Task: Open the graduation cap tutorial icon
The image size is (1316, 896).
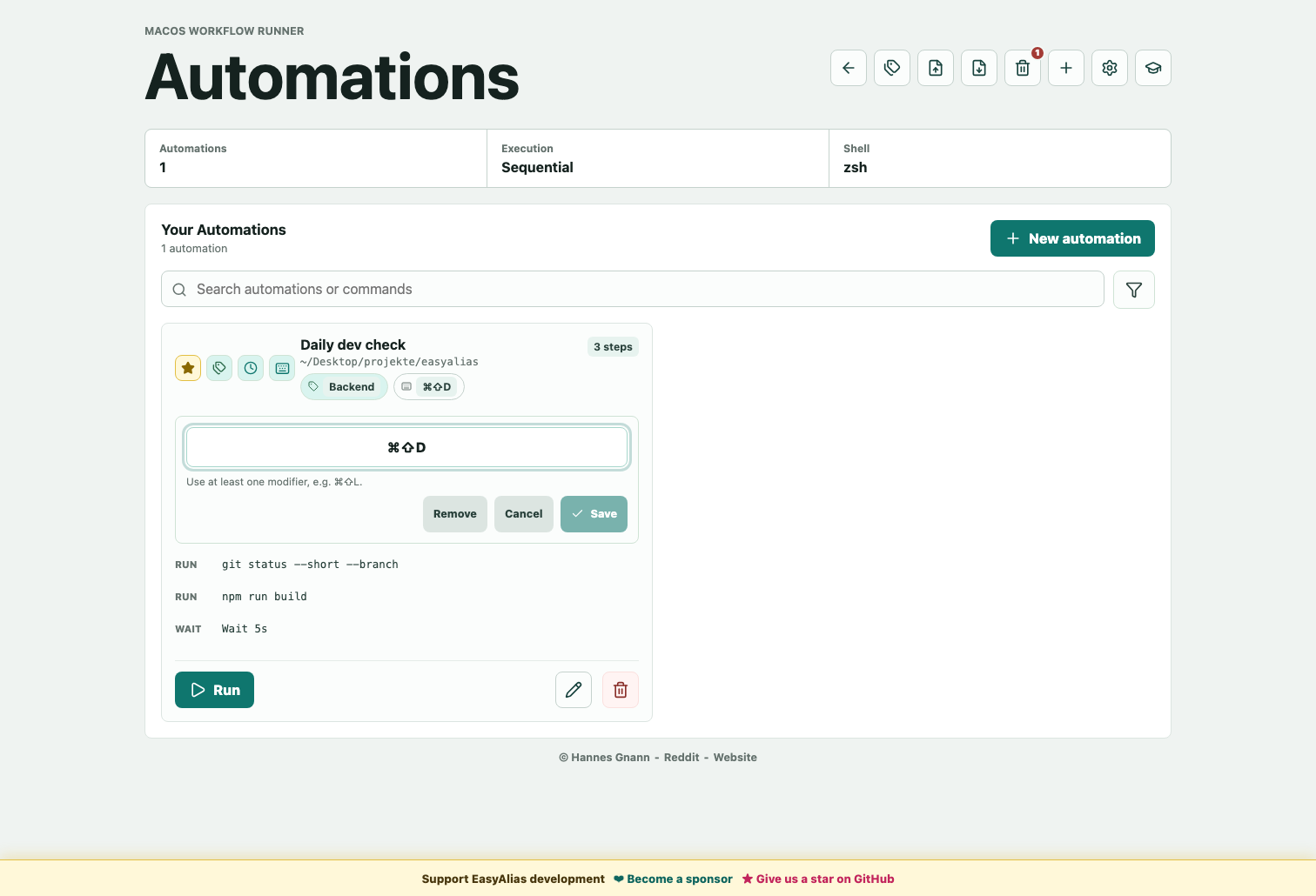Action: pyautogui.click(x=1153, y=68)
